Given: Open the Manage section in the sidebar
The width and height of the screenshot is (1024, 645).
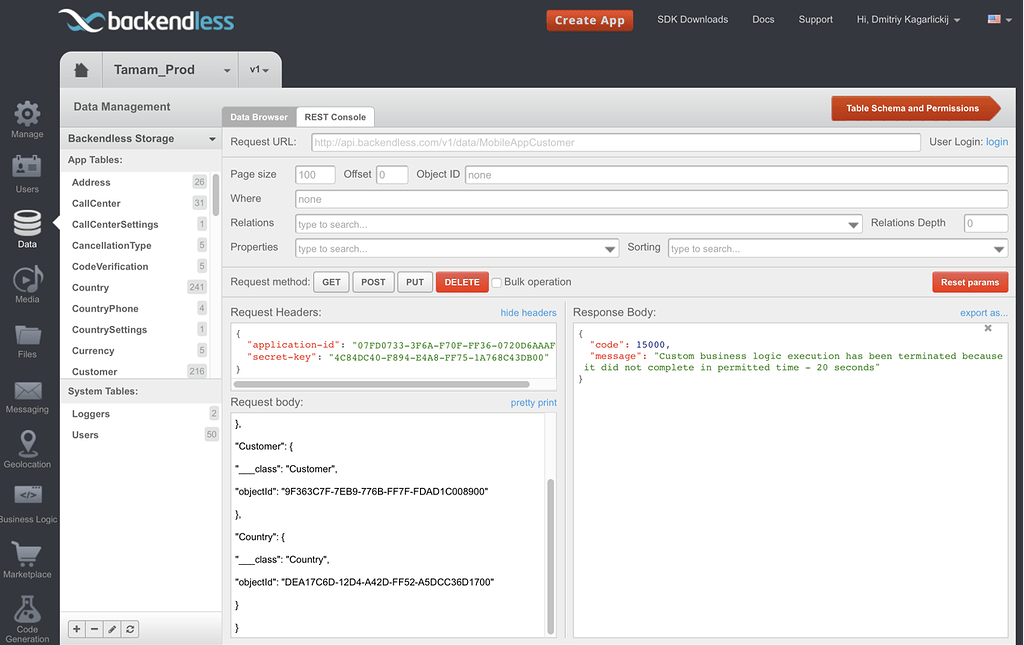Looking at the screenshot, I should (27, 120).
